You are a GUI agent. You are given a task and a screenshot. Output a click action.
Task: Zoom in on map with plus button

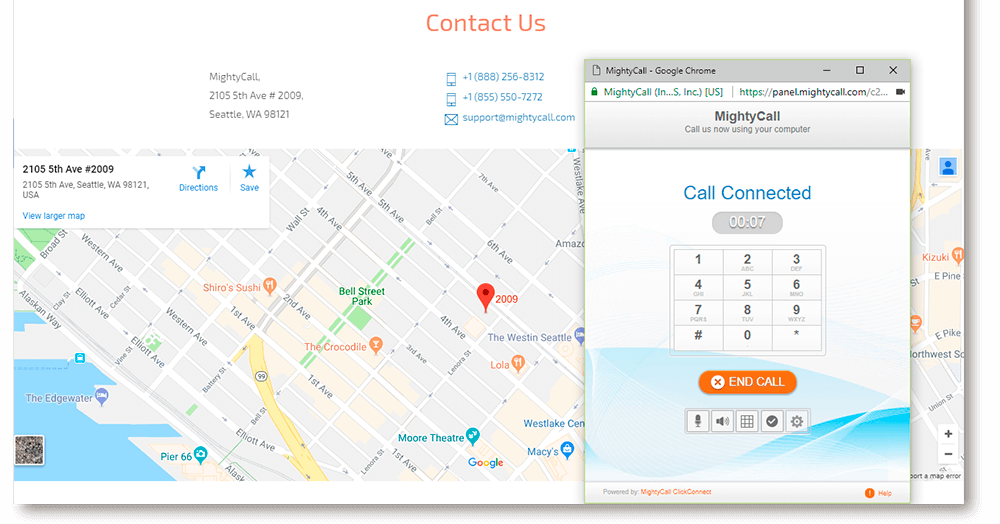click(x=948, y=434)
